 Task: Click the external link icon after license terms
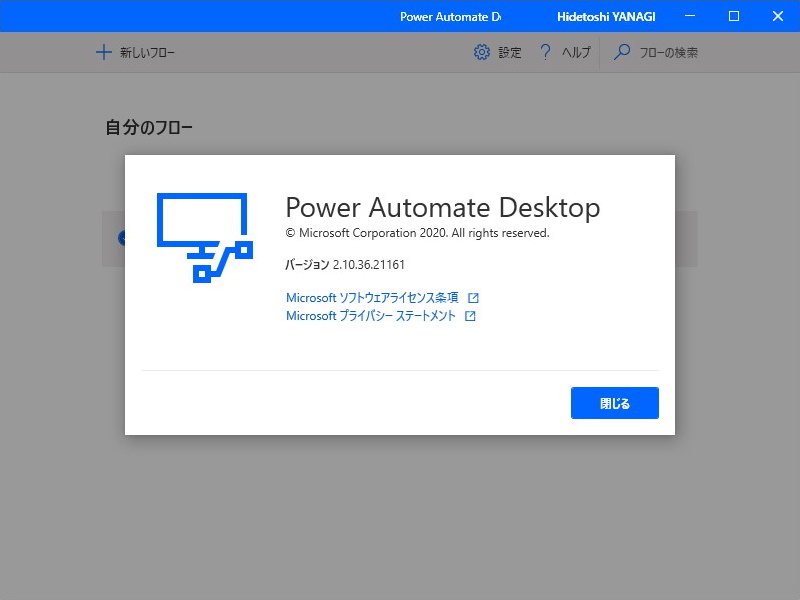[x=472, y=297]
